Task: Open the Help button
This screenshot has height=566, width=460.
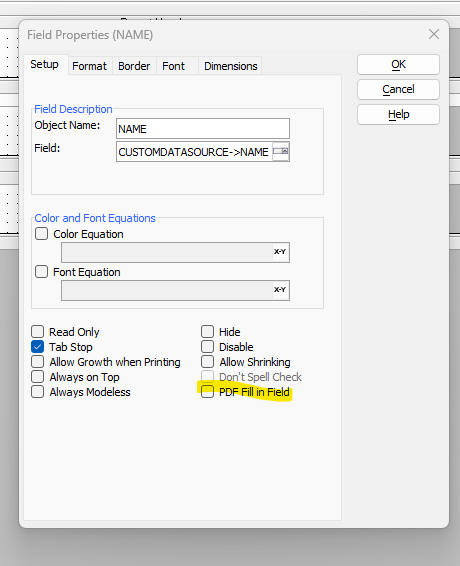Action: [398, 114]
